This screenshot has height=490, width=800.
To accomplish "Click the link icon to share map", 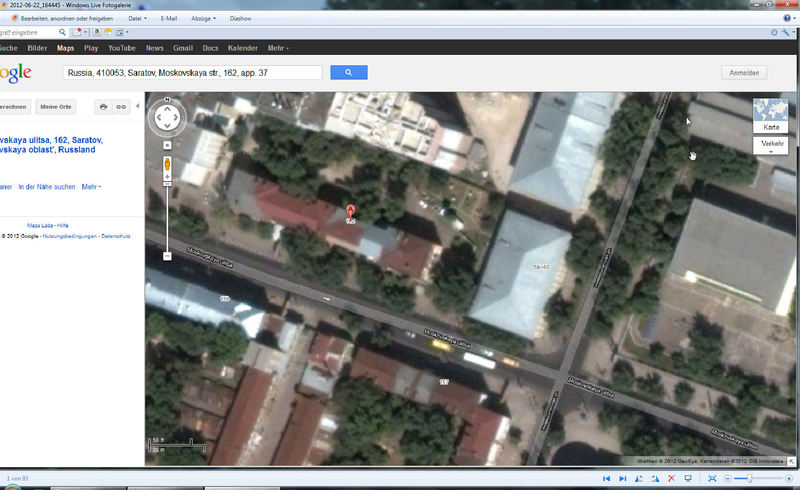I will click(x=121, y=106).
